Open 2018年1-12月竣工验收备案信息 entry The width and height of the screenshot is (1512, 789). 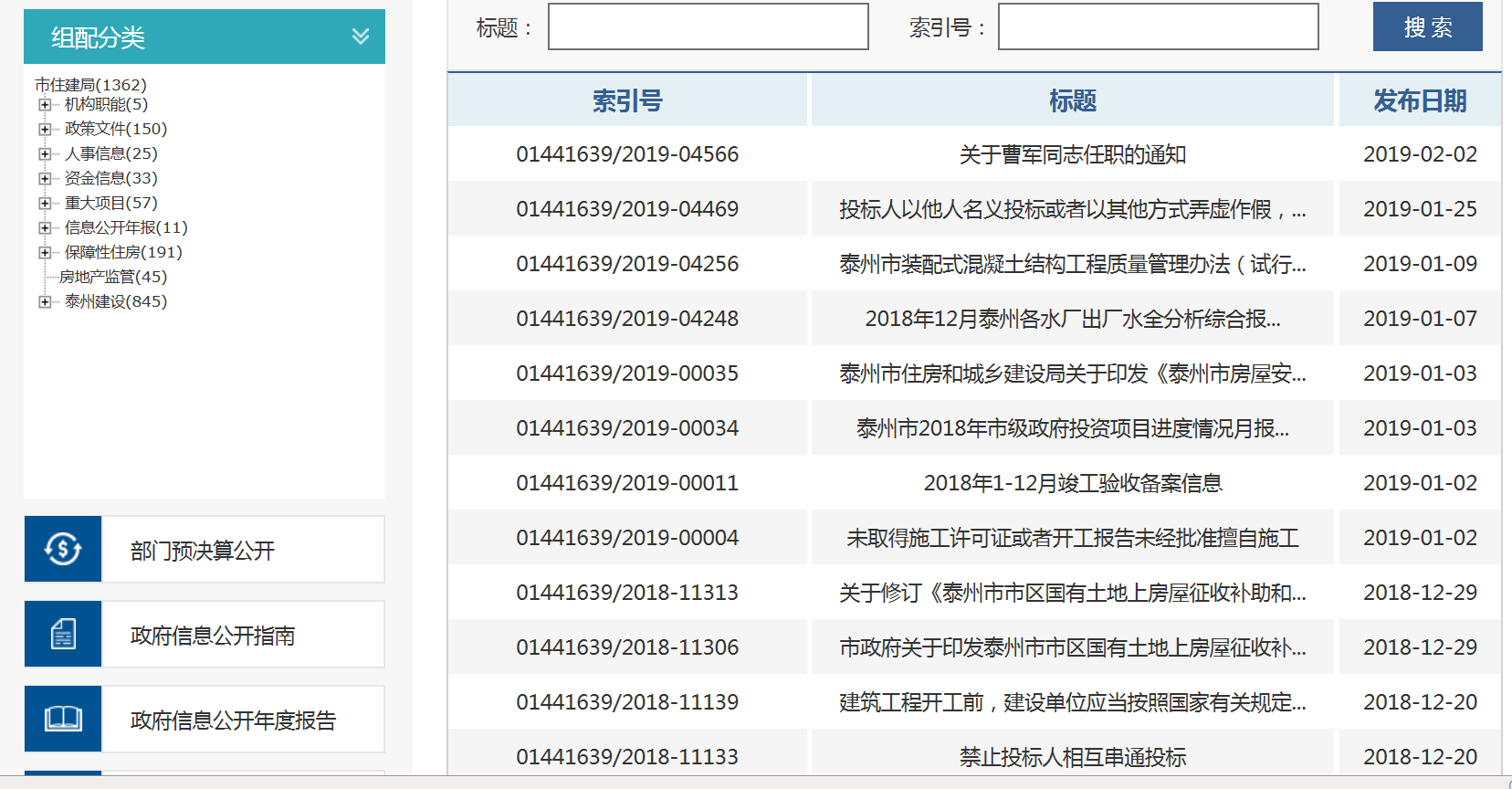tap(1072, 483)
